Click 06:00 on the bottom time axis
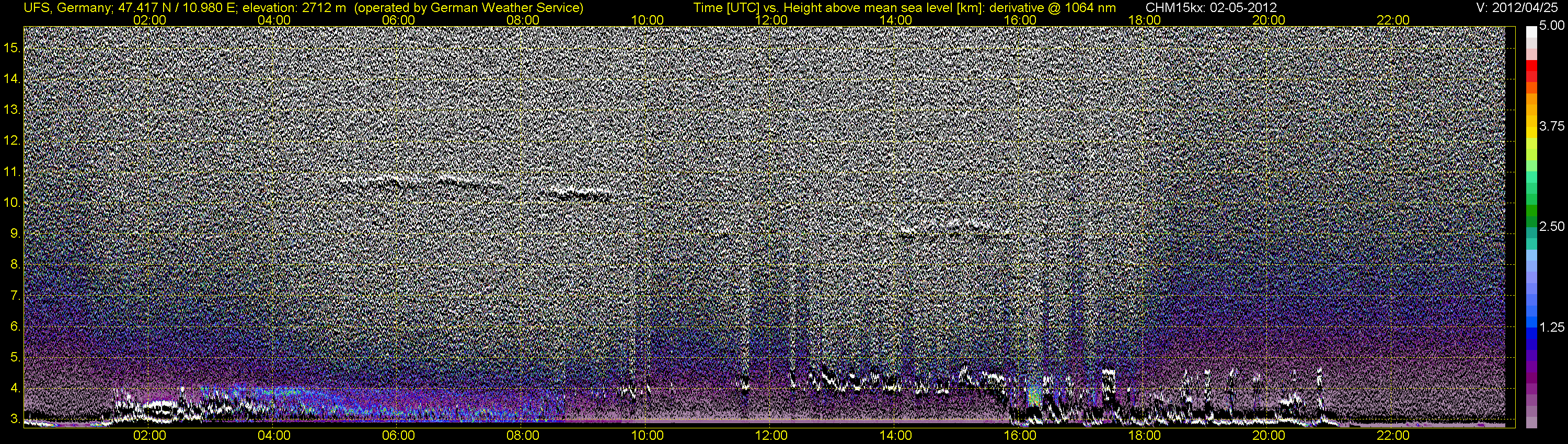This screenshot has width=1568, height=444. 398,436
